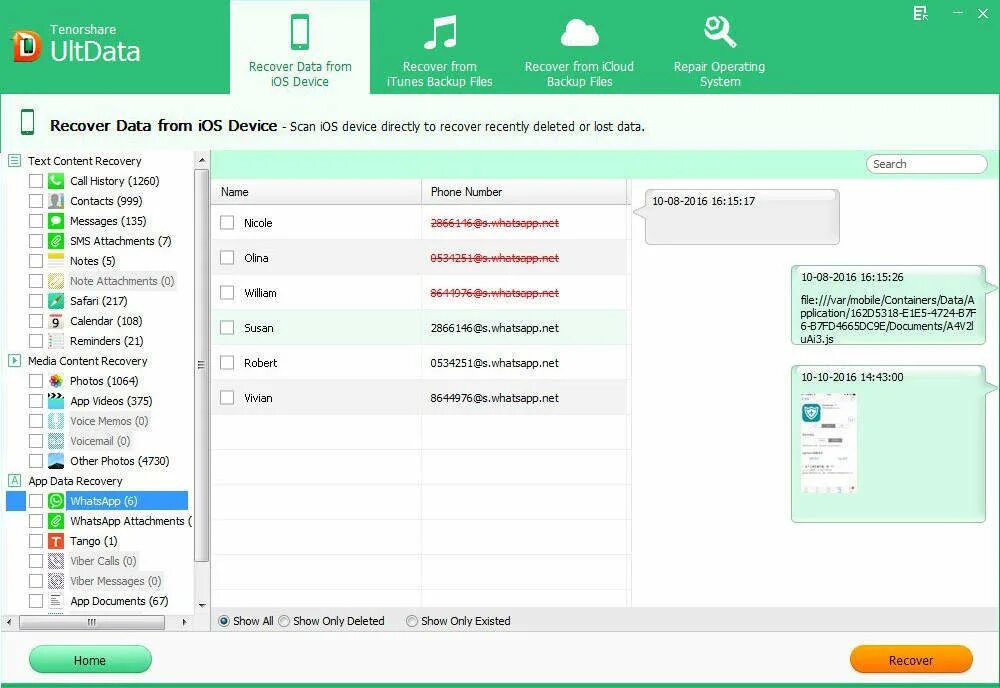1000x688 pixels.
Task: Select the Show All radio button
Action: (x=224, y=621)
